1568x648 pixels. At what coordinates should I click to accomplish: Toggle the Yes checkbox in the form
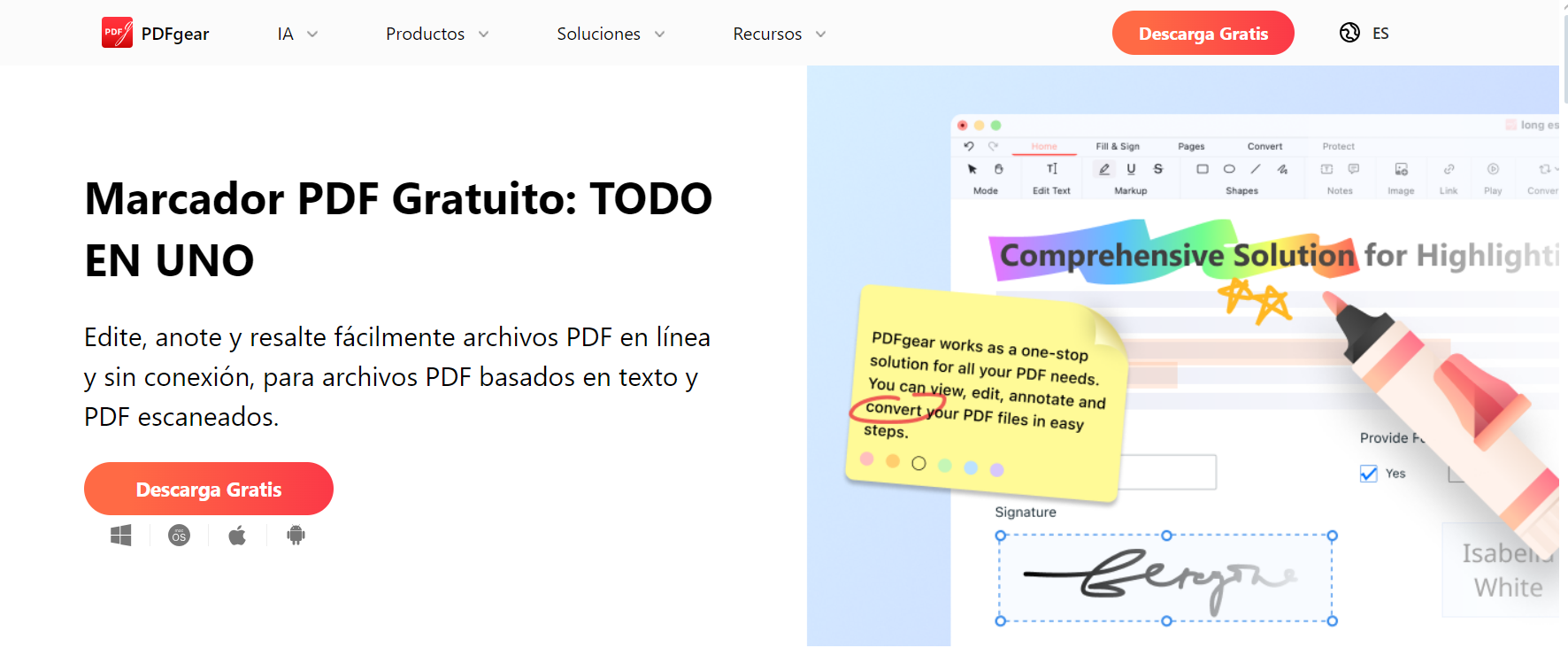1369,474
